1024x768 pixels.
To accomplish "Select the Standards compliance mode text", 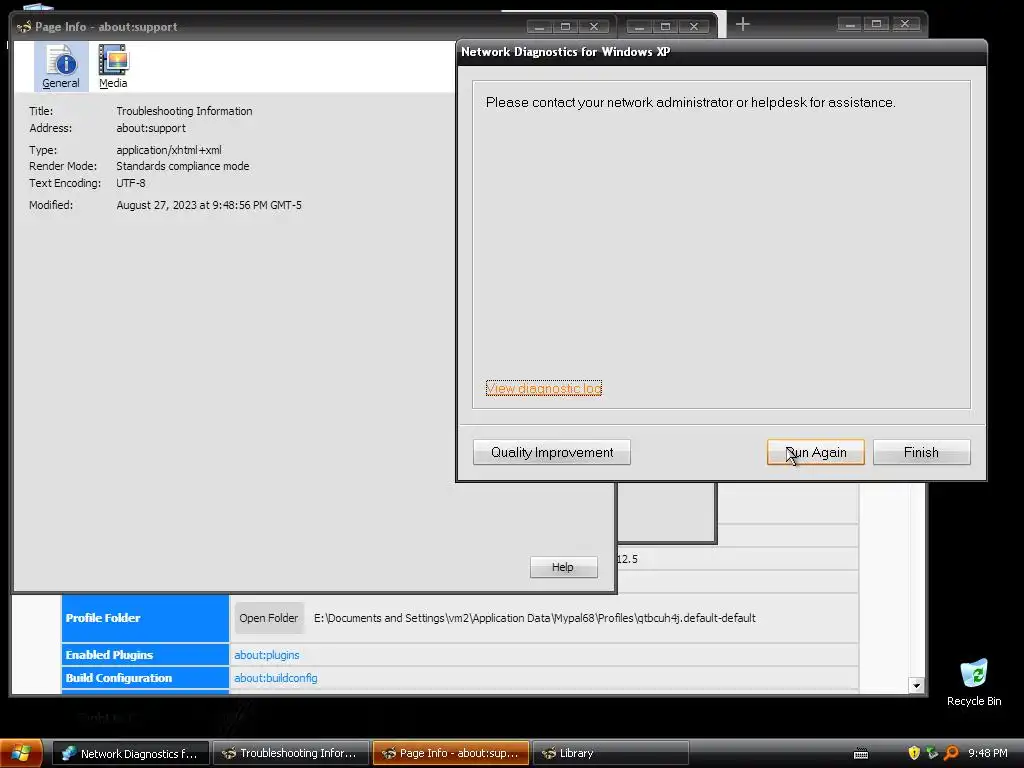I will point(183,166).
